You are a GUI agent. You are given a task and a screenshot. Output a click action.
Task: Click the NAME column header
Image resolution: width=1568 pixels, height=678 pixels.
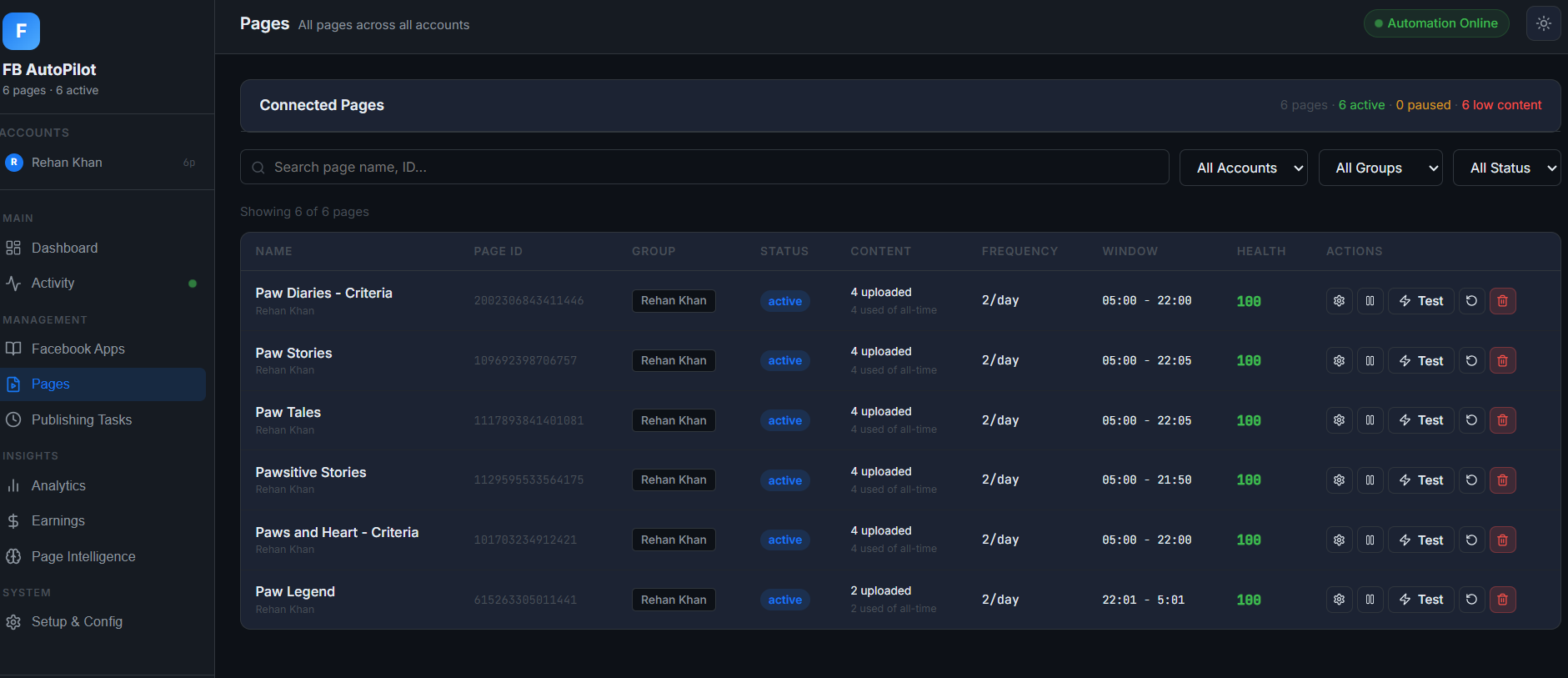click(x=273, y=251)
